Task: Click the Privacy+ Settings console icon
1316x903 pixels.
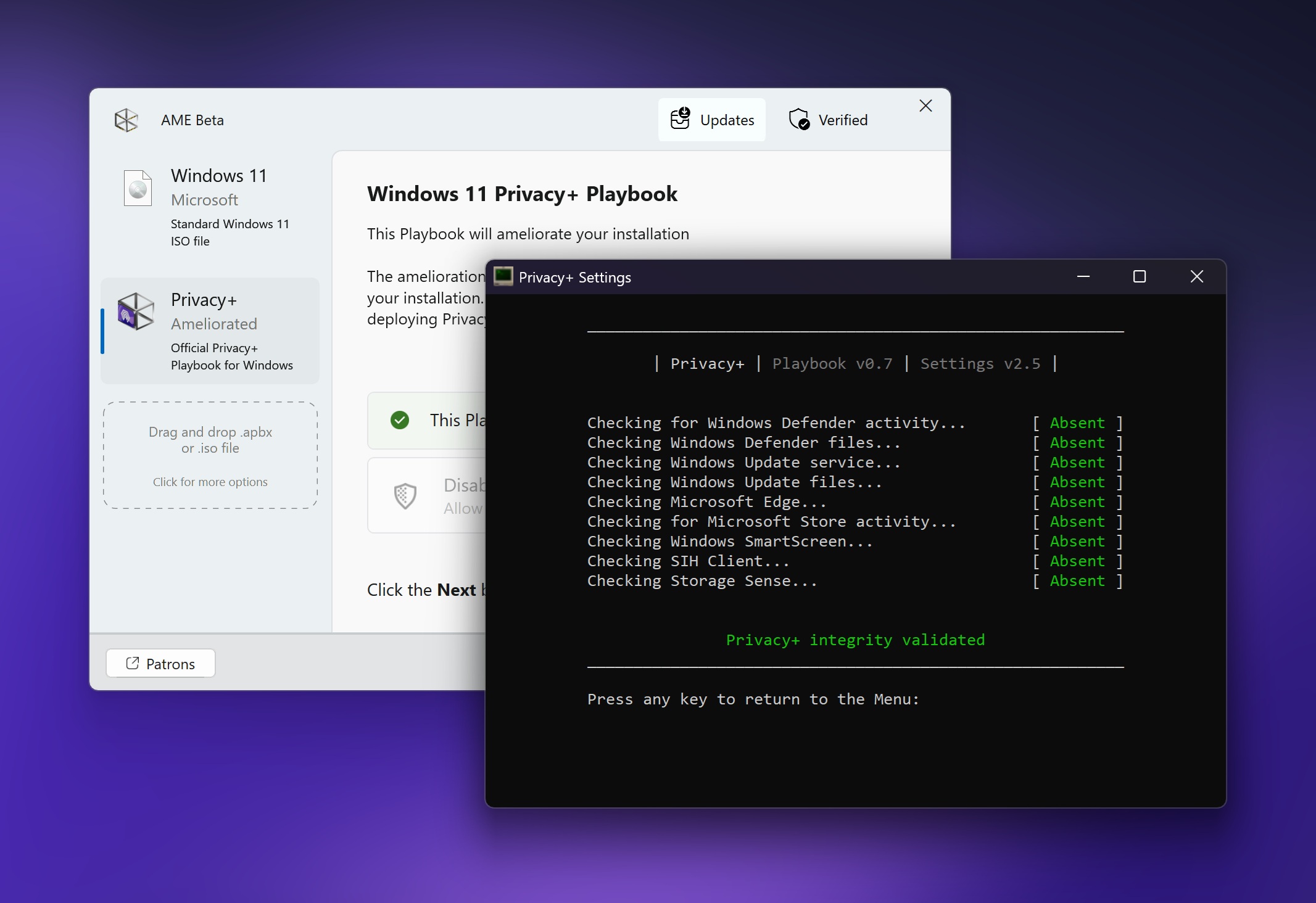Action: pyautogui.click(x=503, y=276)
